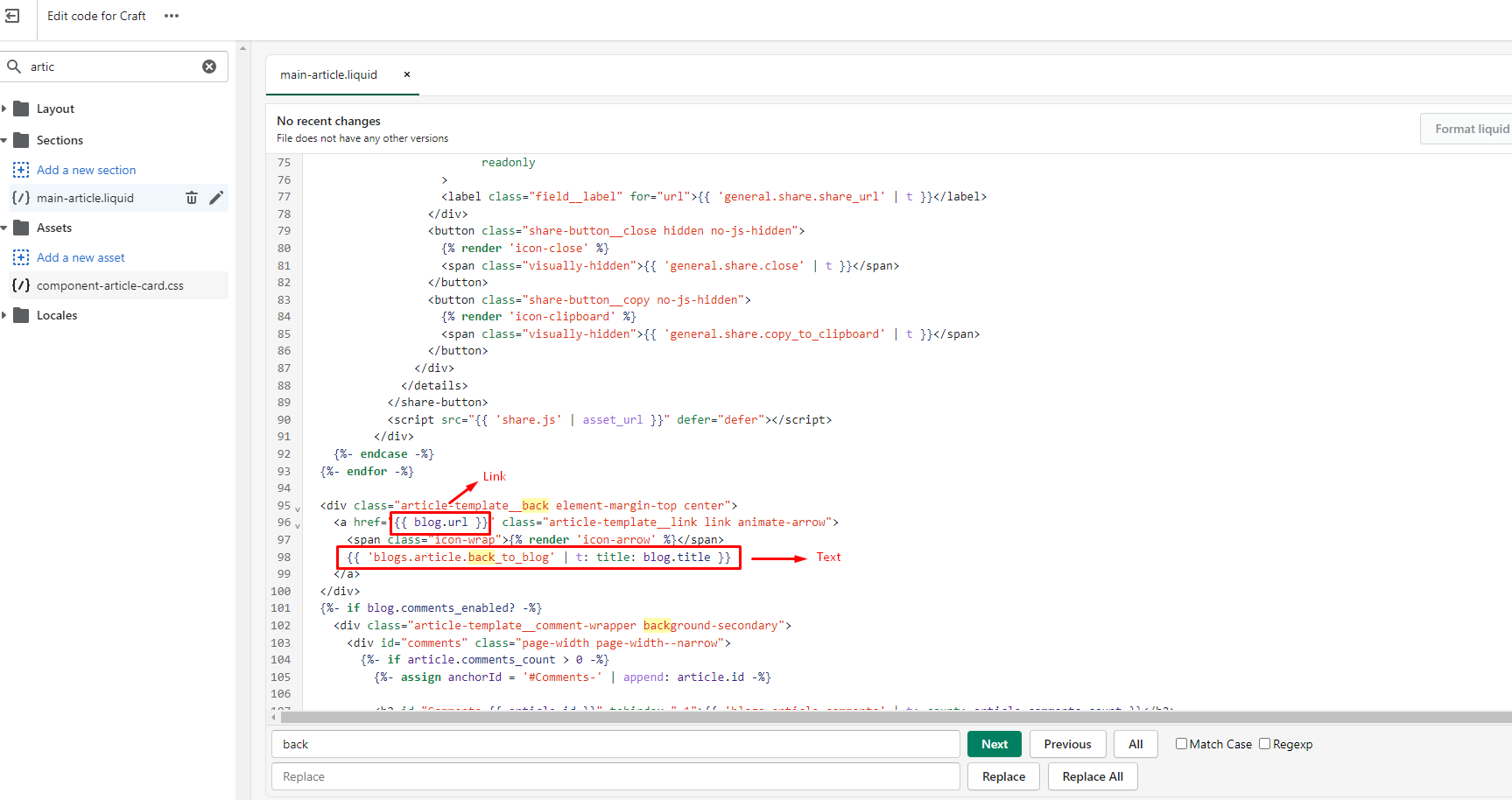Viewport: 1512px width, 800px height.
Task: Click the Layout folder label
Action: click(x=55, y=109)
